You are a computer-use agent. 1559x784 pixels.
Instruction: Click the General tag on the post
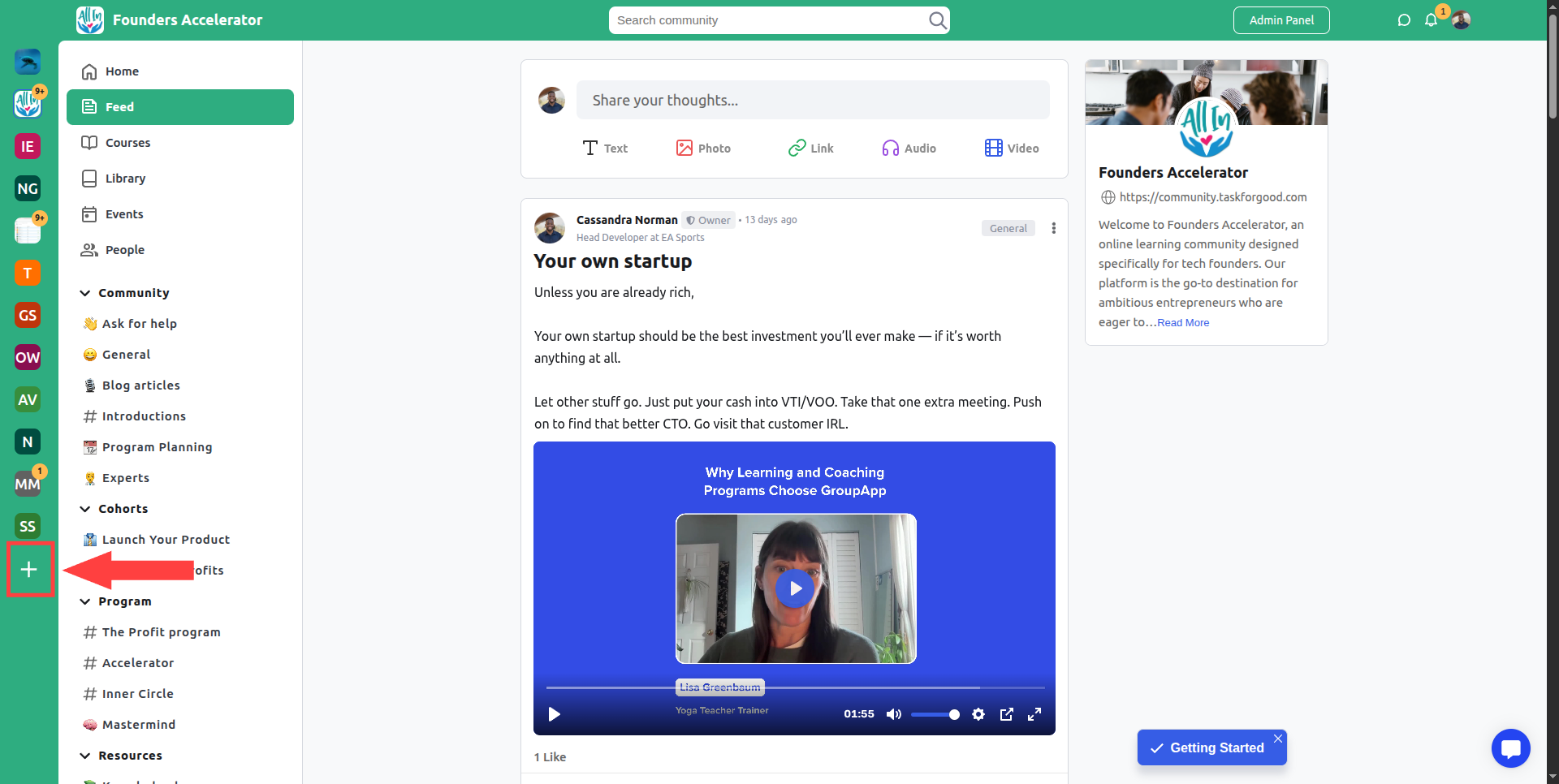click(1008, 228)
